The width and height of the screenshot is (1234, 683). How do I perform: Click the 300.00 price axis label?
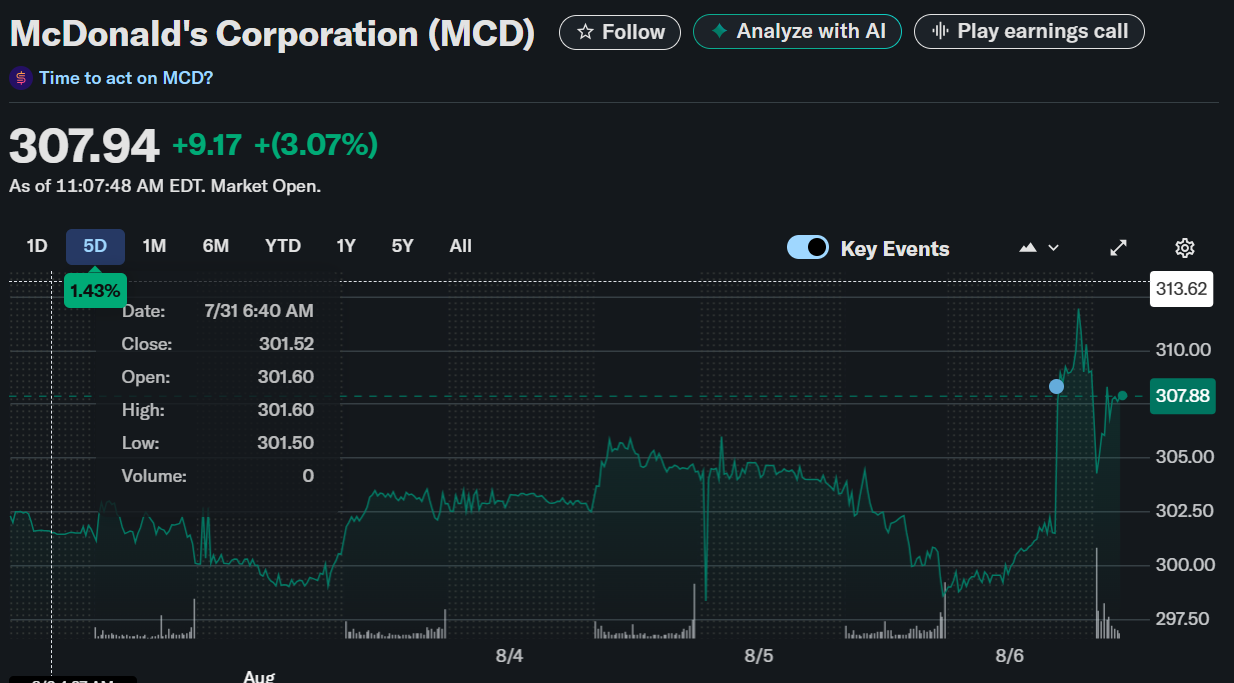[x=1184, y=565]
